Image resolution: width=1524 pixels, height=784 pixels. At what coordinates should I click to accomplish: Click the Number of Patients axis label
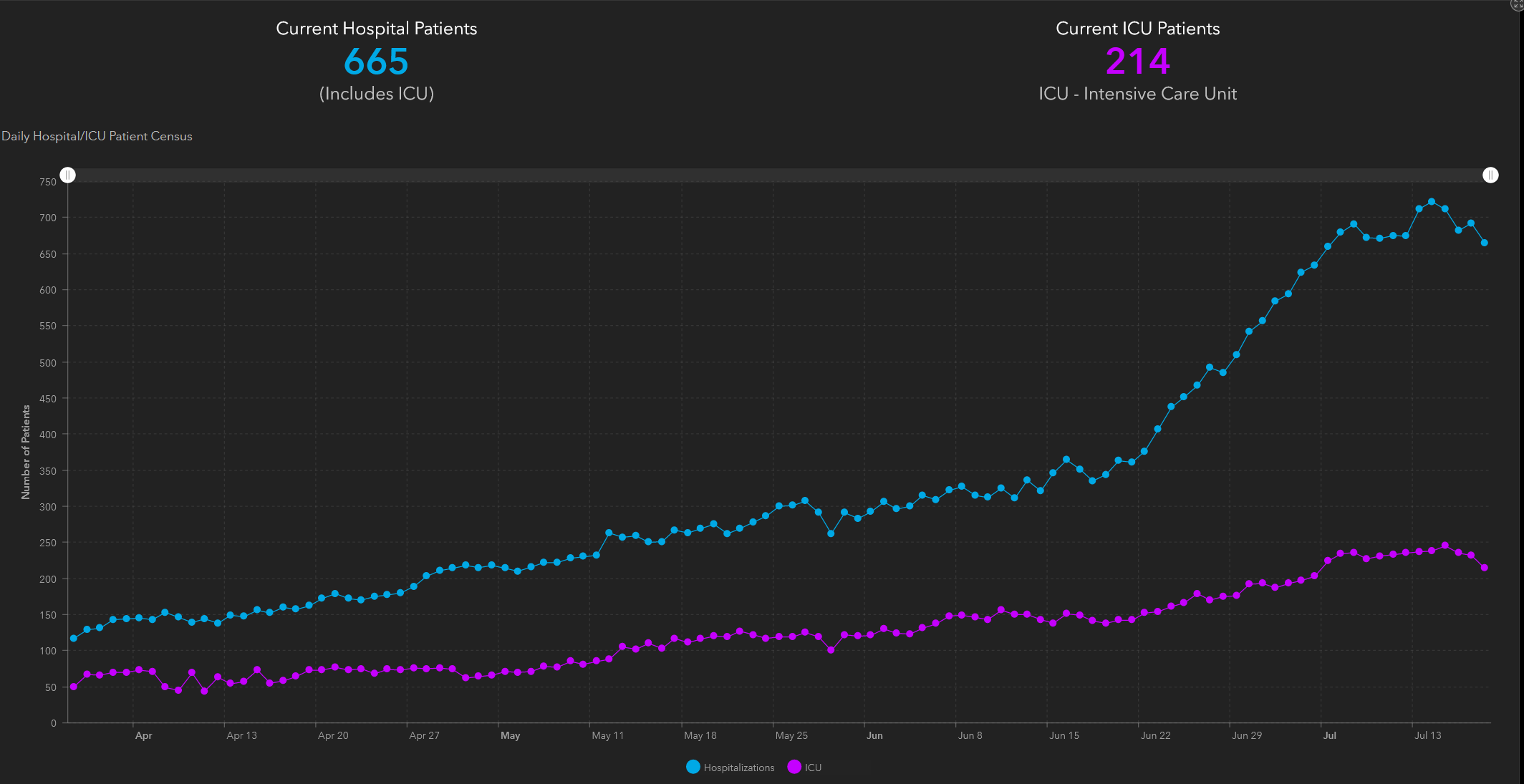pyautogui.click(x=26, y=452)
